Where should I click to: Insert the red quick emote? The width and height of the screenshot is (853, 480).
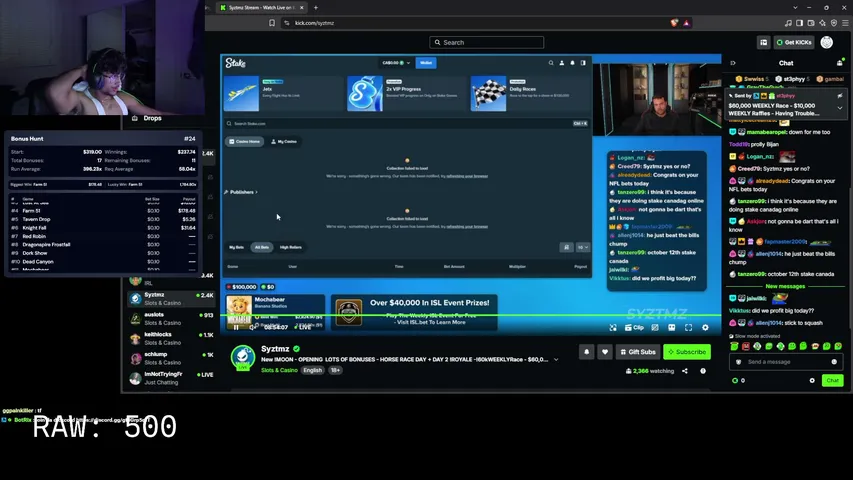click(746, 346)
